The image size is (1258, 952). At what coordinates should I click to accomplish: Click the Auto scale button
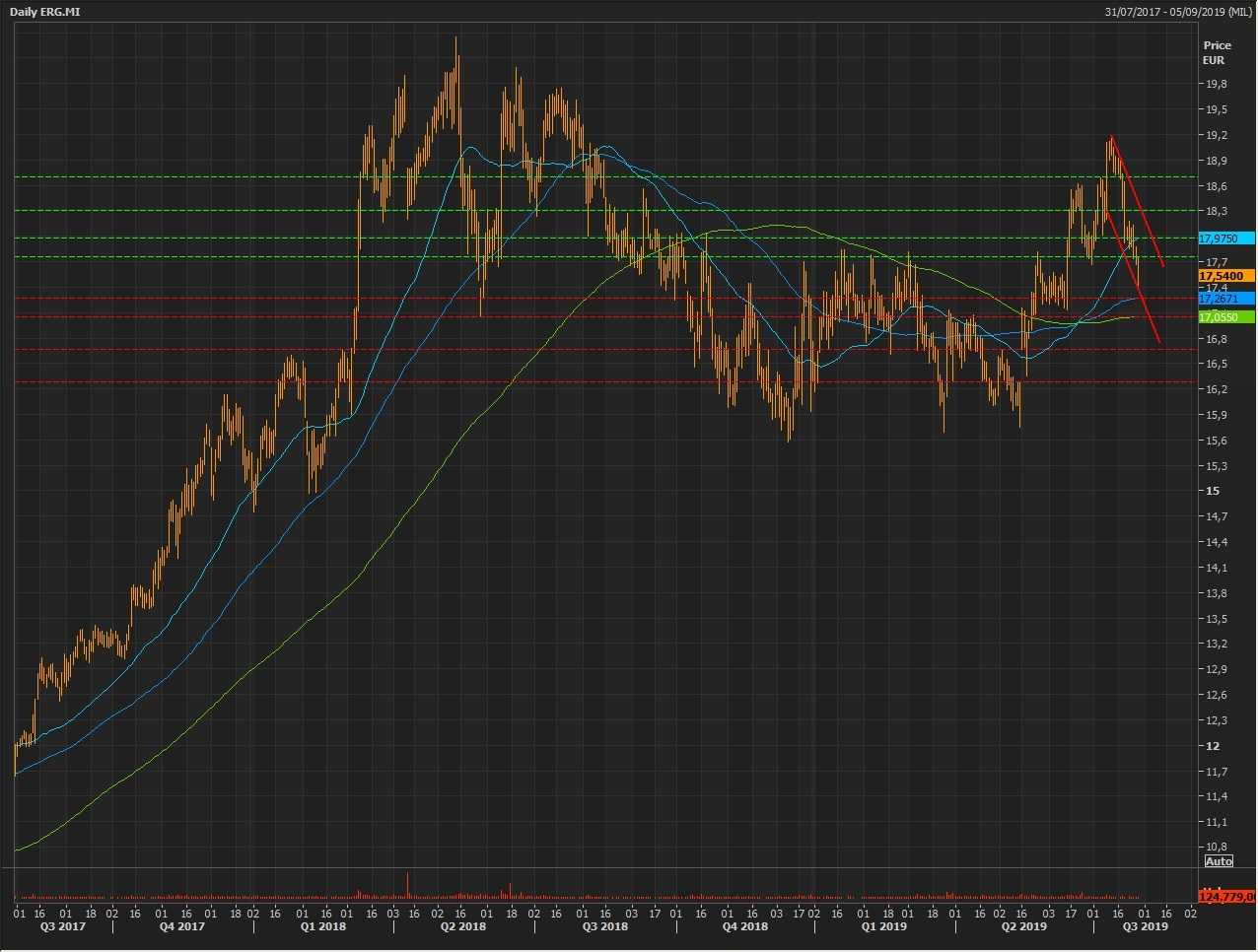pos(1219,861)
